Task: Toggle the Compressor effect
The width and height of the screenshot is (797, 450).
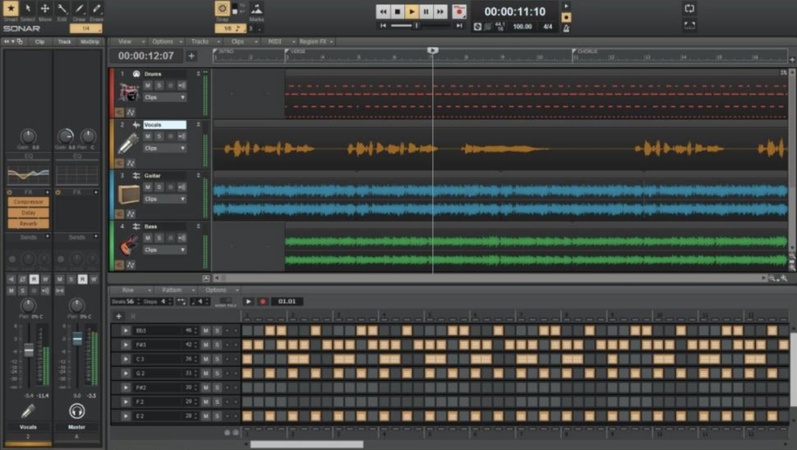Action: pyautogui.click(x=28, y=202)
